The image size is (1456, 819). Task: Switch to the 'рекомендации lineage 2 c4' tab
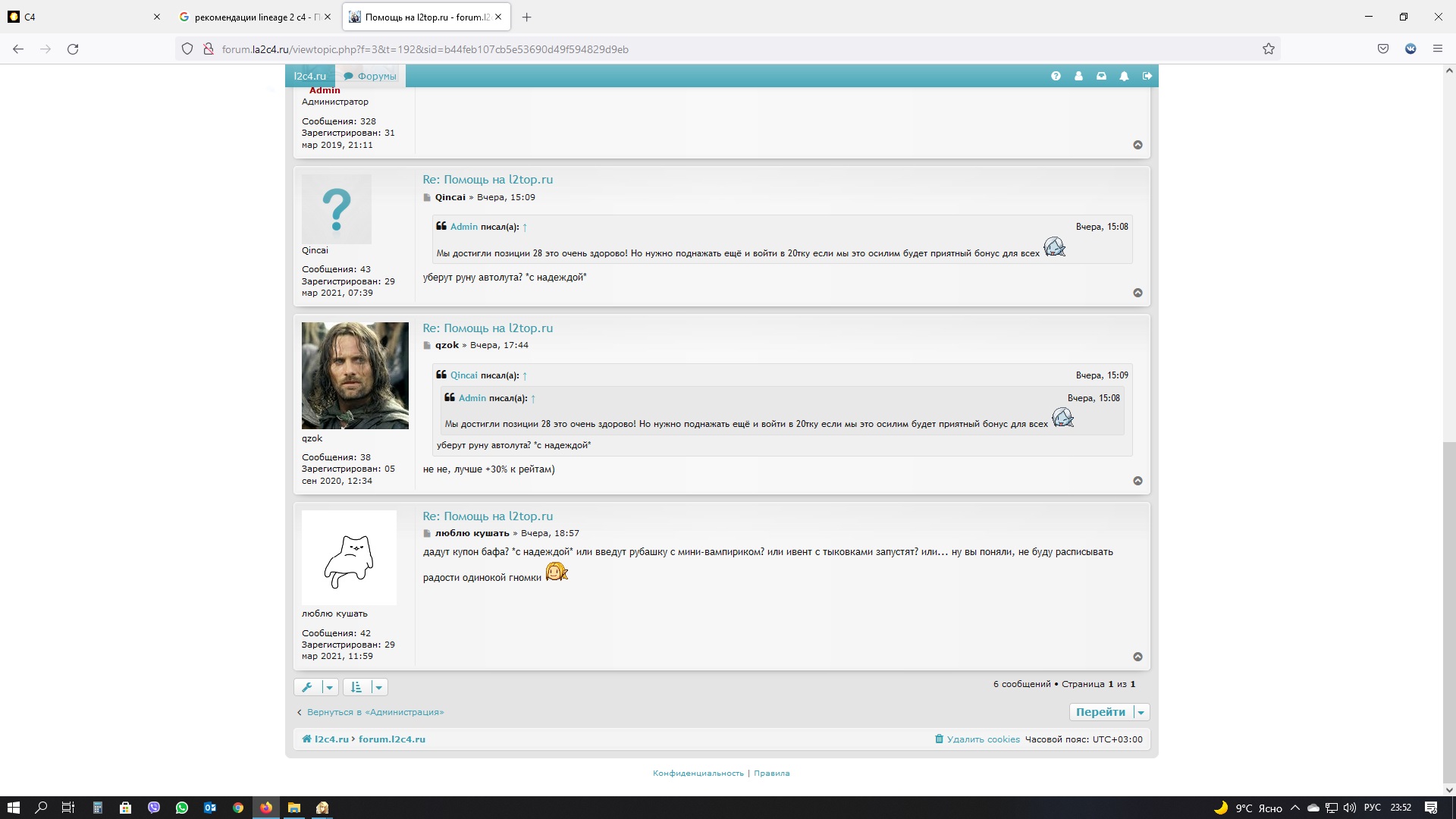coord(254,17)
